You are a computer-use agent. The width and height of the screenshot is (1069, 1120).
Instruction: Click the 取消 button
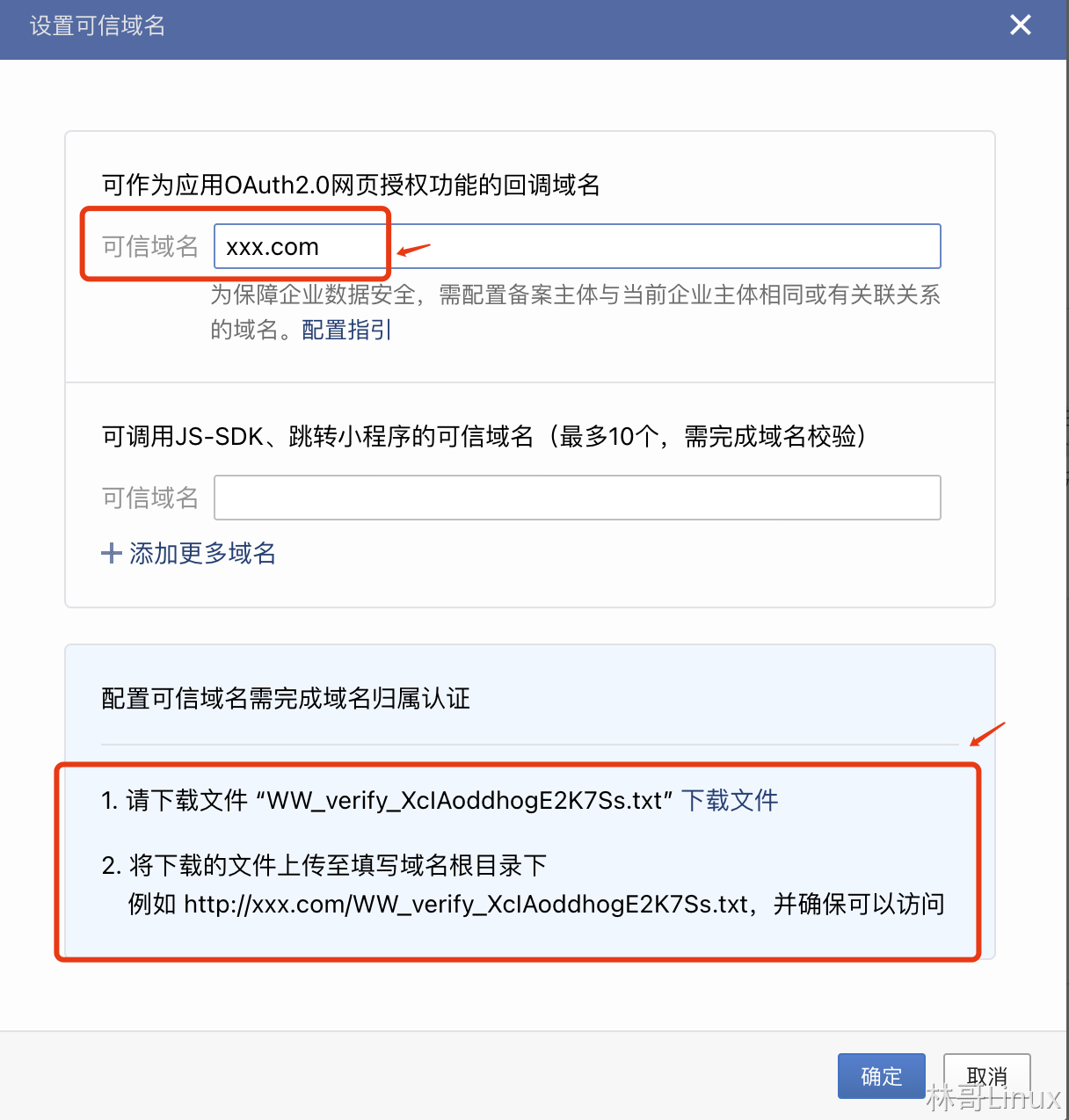click(x=986, y=1076)
